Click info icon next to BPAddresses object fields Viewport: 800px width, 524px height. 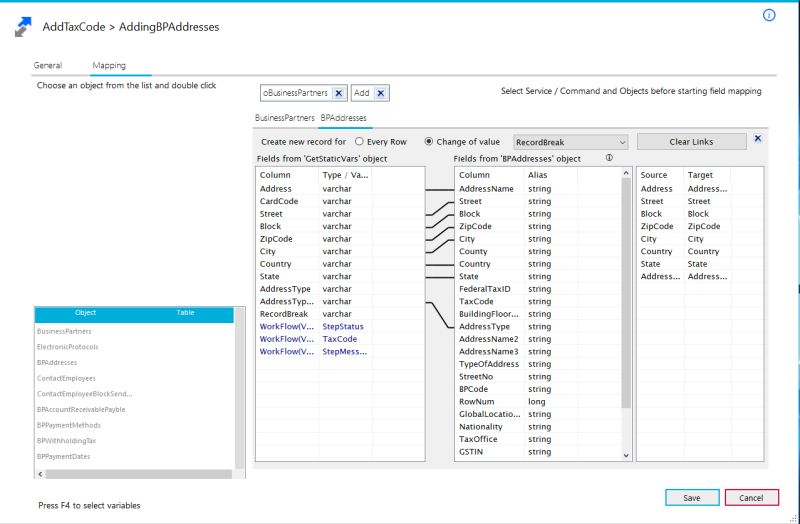609,158
